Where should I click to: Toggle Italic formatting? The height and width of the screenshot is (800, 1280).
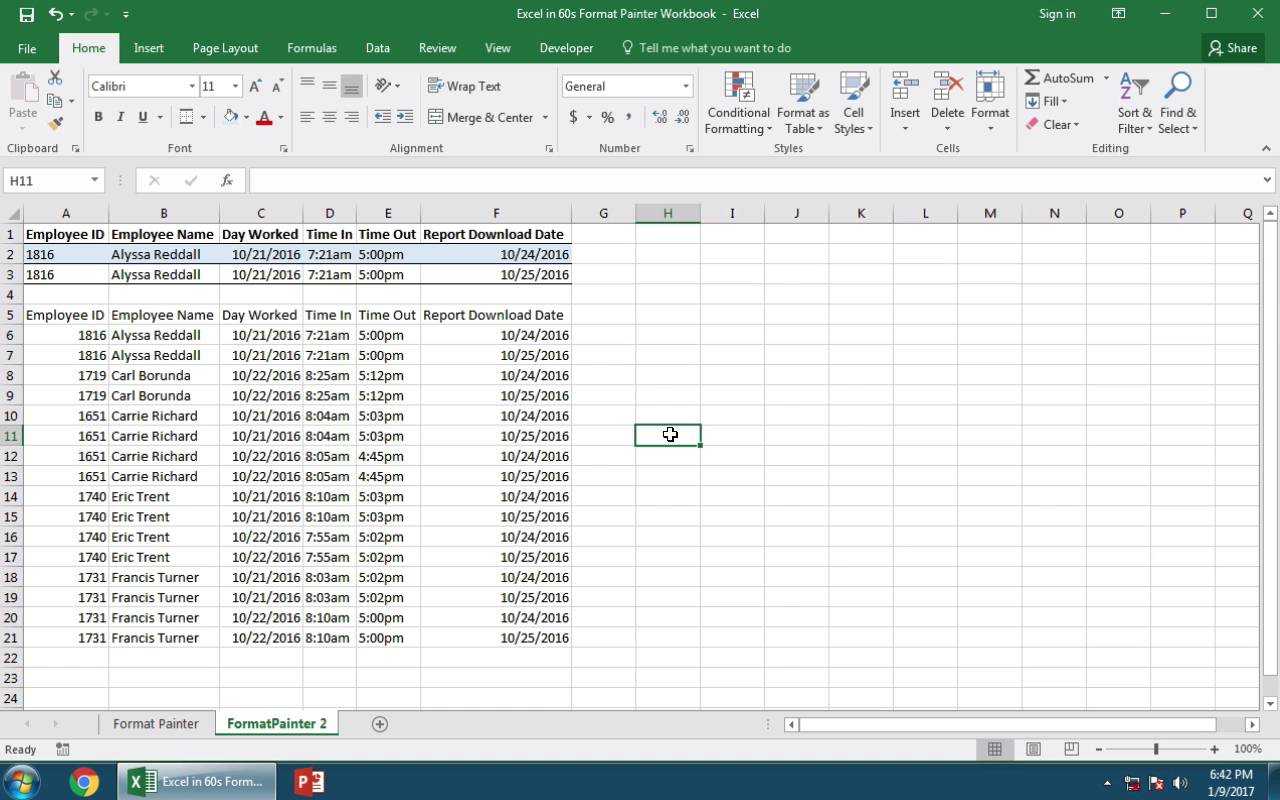tap(120, 117)
